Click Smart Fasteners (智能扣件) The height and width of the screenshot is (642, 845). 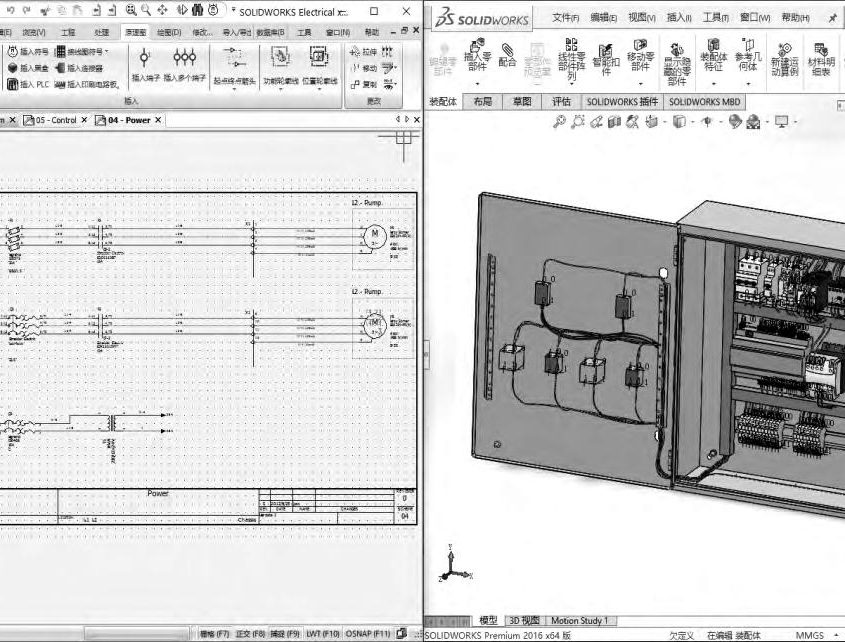[606, 58]
